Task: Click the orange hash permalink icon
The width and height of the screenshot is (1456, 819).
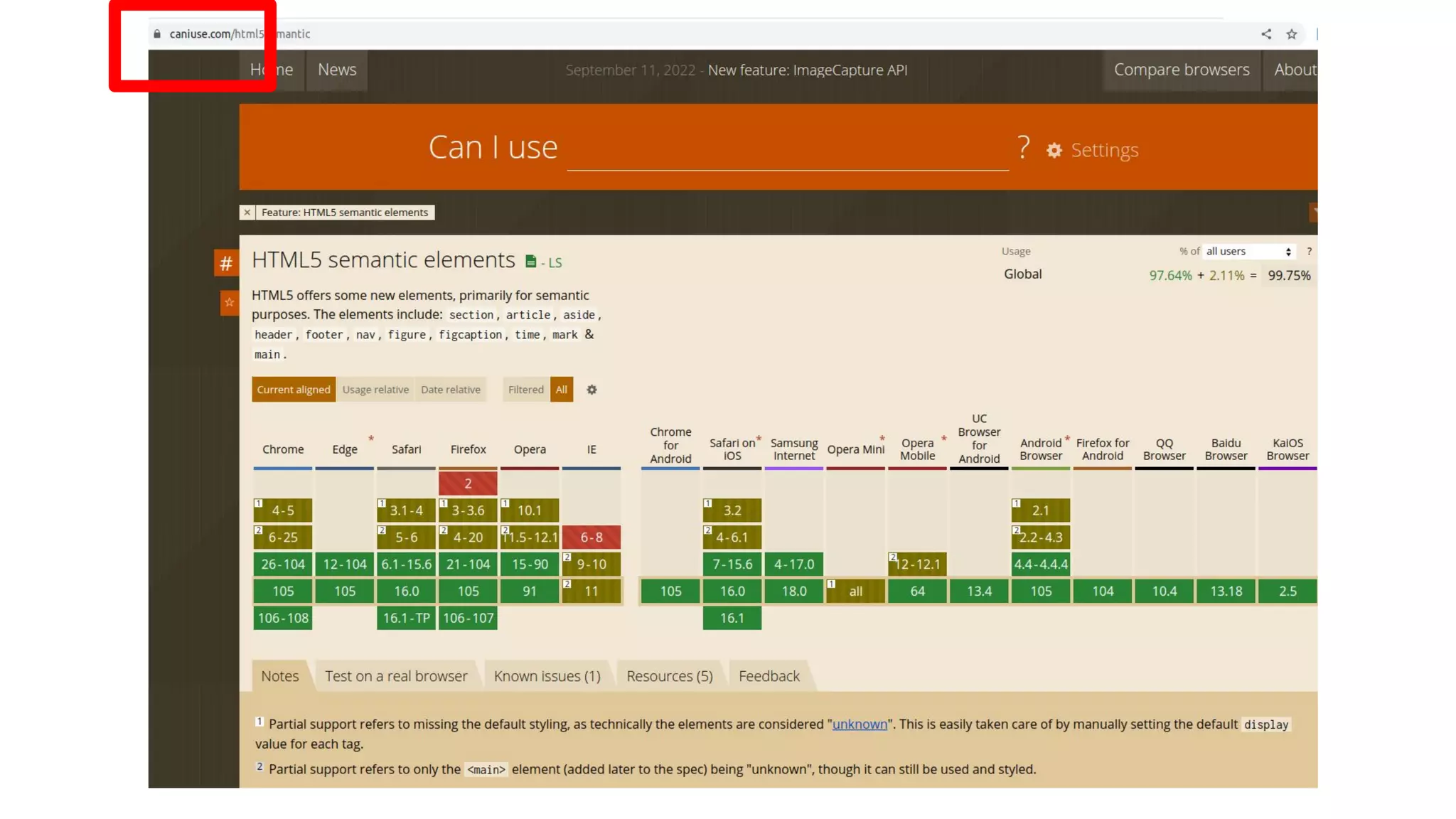Action: pyautogui.click(x=226, y=263)
